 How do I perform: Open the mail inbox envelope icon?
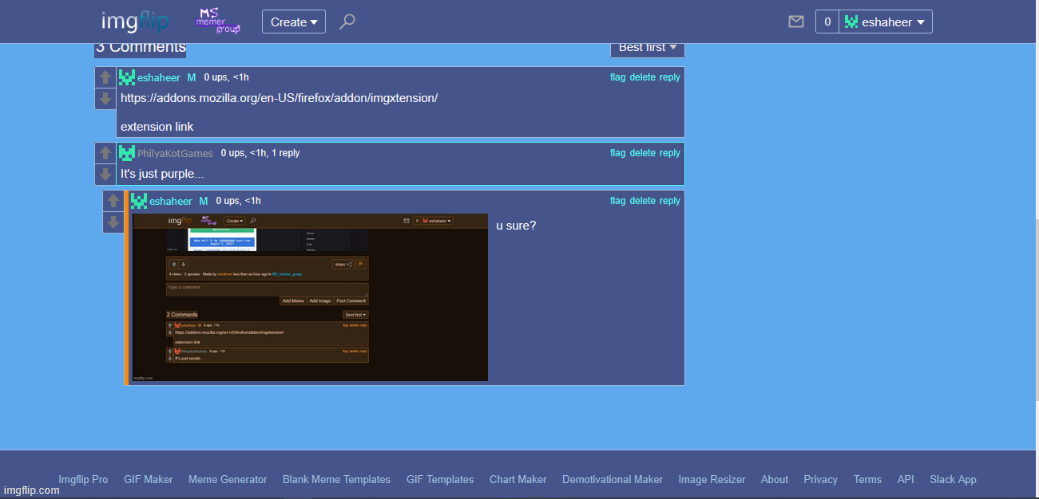click(796, 21)
